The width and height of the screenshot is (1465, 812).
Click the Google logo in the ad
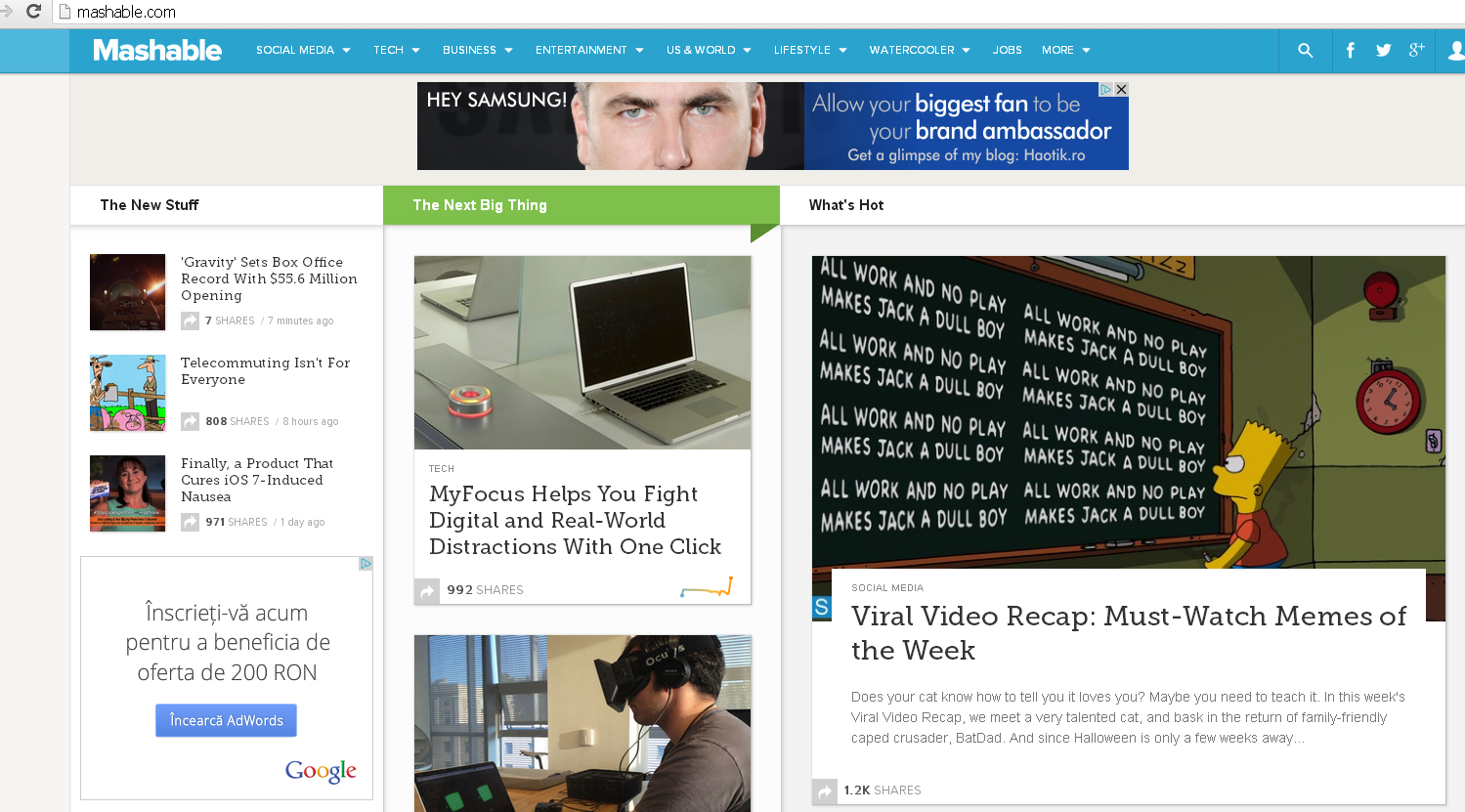321,771
